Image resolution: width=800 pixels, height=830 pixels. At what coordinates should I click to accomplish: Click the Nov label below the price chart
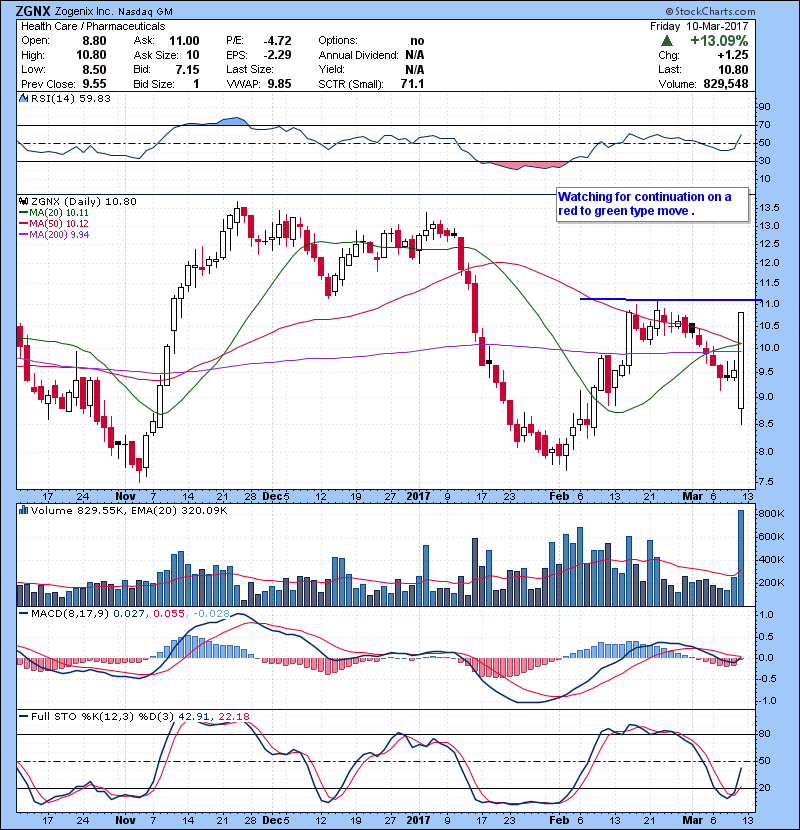coord(125,497)
